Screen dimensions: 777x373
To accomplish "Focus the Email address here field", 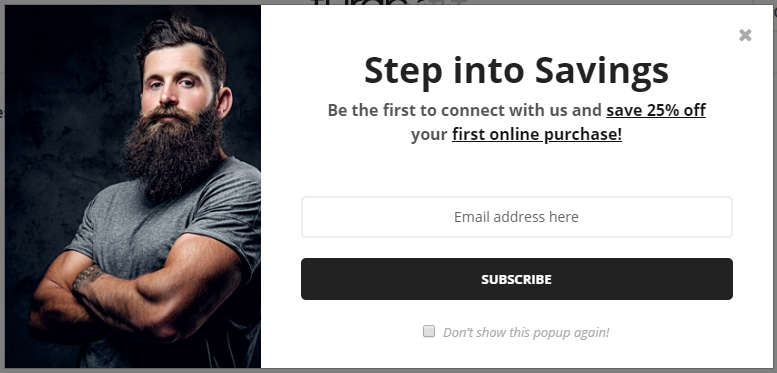I will (516, 217).
